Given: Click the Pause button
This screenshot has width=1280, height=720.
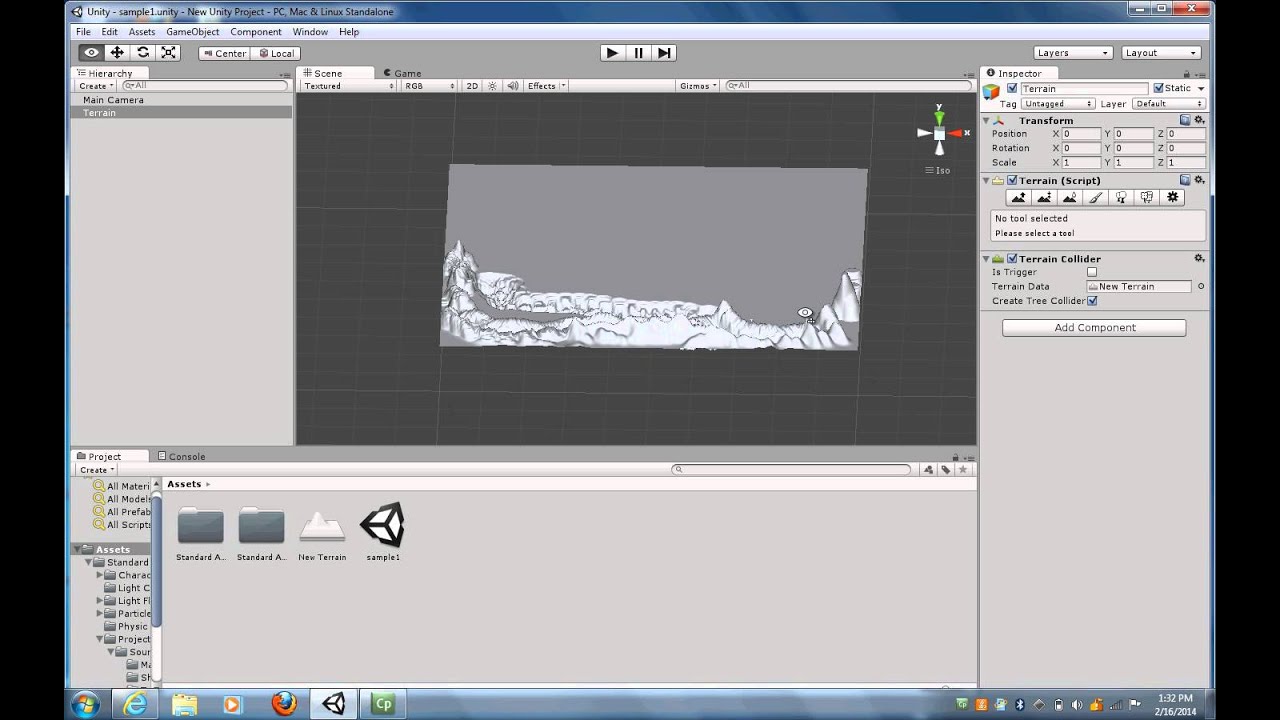Looking at the screenshot, I should (x=638, y=53).
